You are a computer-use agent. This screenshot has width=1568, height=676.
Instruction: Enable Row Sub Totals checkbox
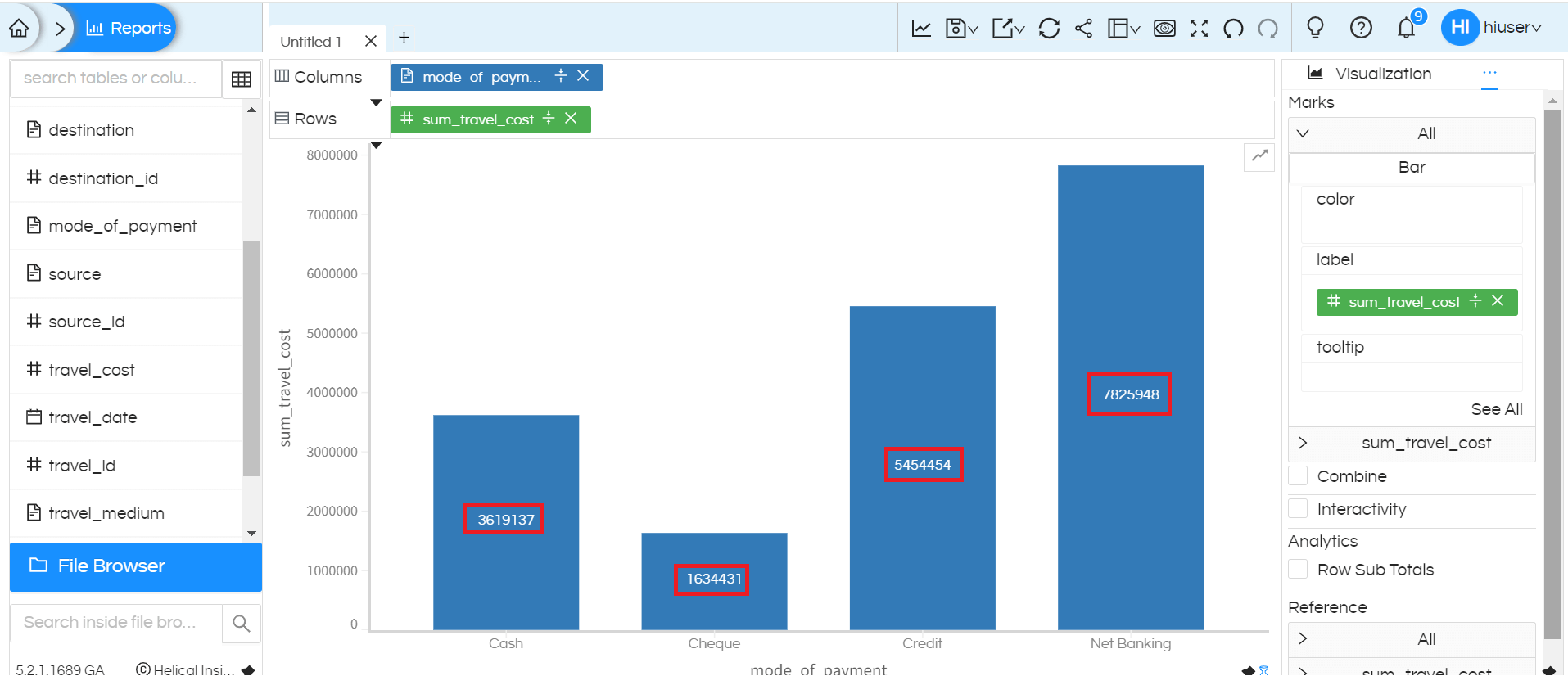click(1298, 570)
